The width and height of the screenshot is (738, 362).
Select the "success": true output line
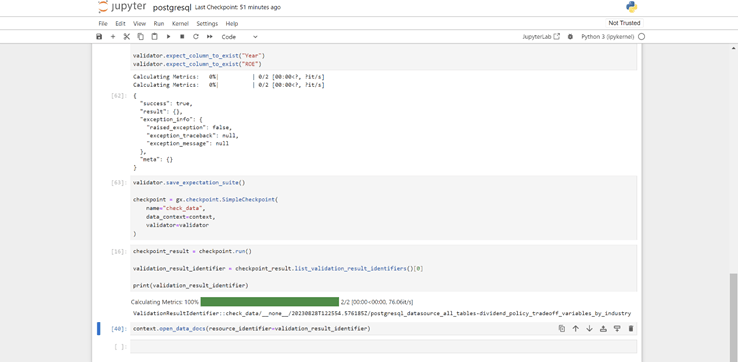tap(166, 103)
